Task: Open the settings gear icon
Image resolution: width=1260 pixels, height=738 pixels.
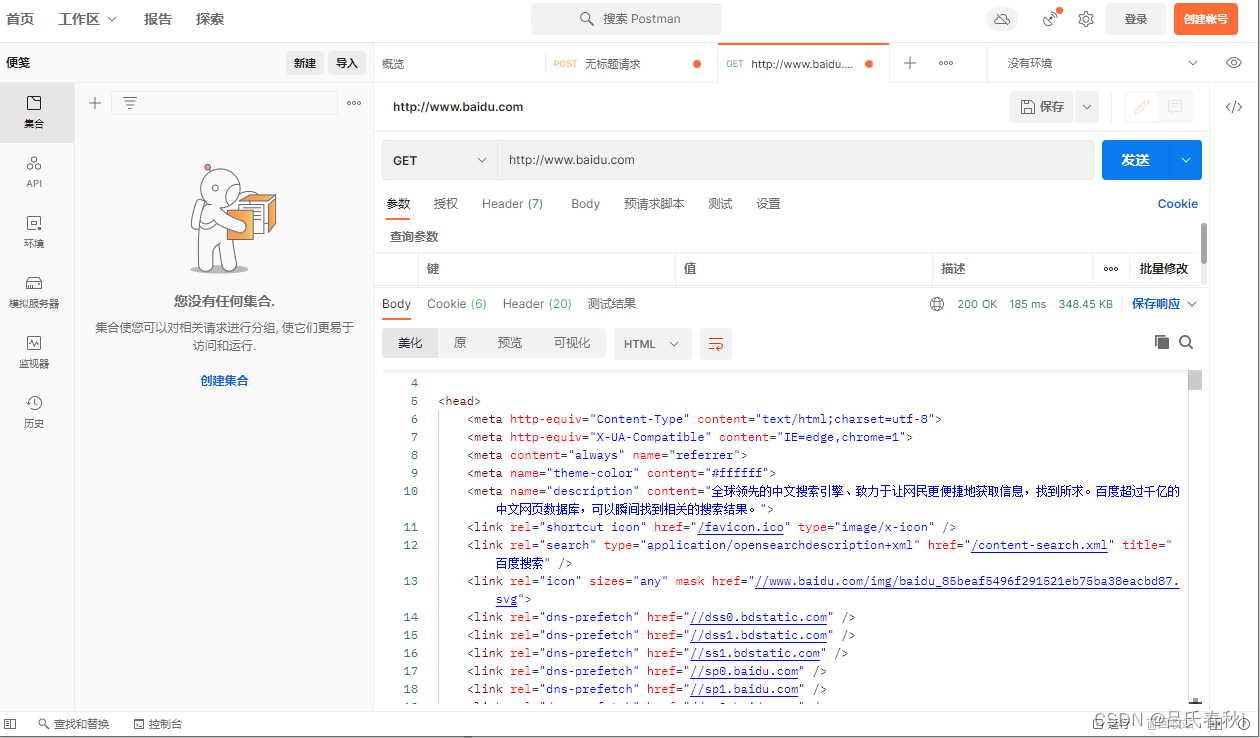Action: [x=1086, y=19]
